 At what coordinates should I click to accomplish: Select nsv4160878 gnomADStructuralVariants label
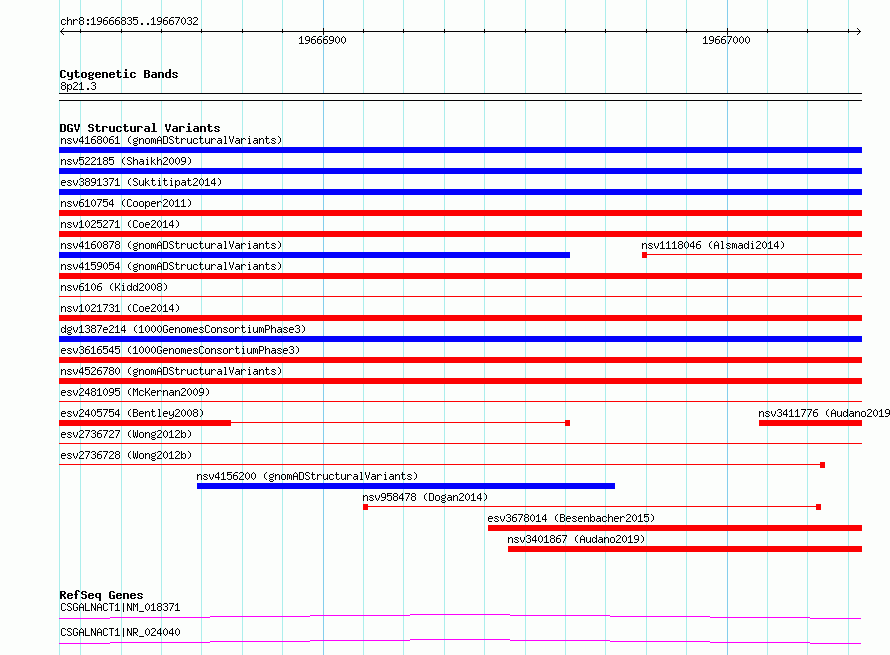point(171,245)
